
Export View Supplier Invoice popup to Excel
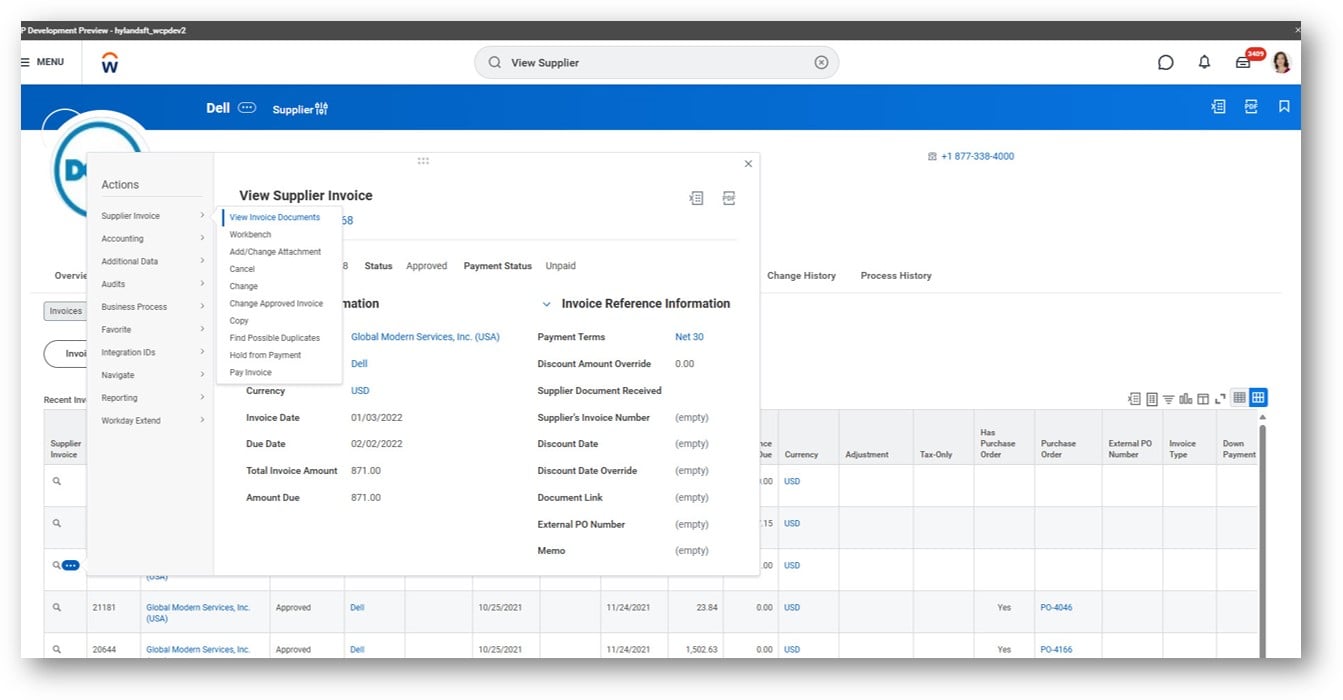696,198
